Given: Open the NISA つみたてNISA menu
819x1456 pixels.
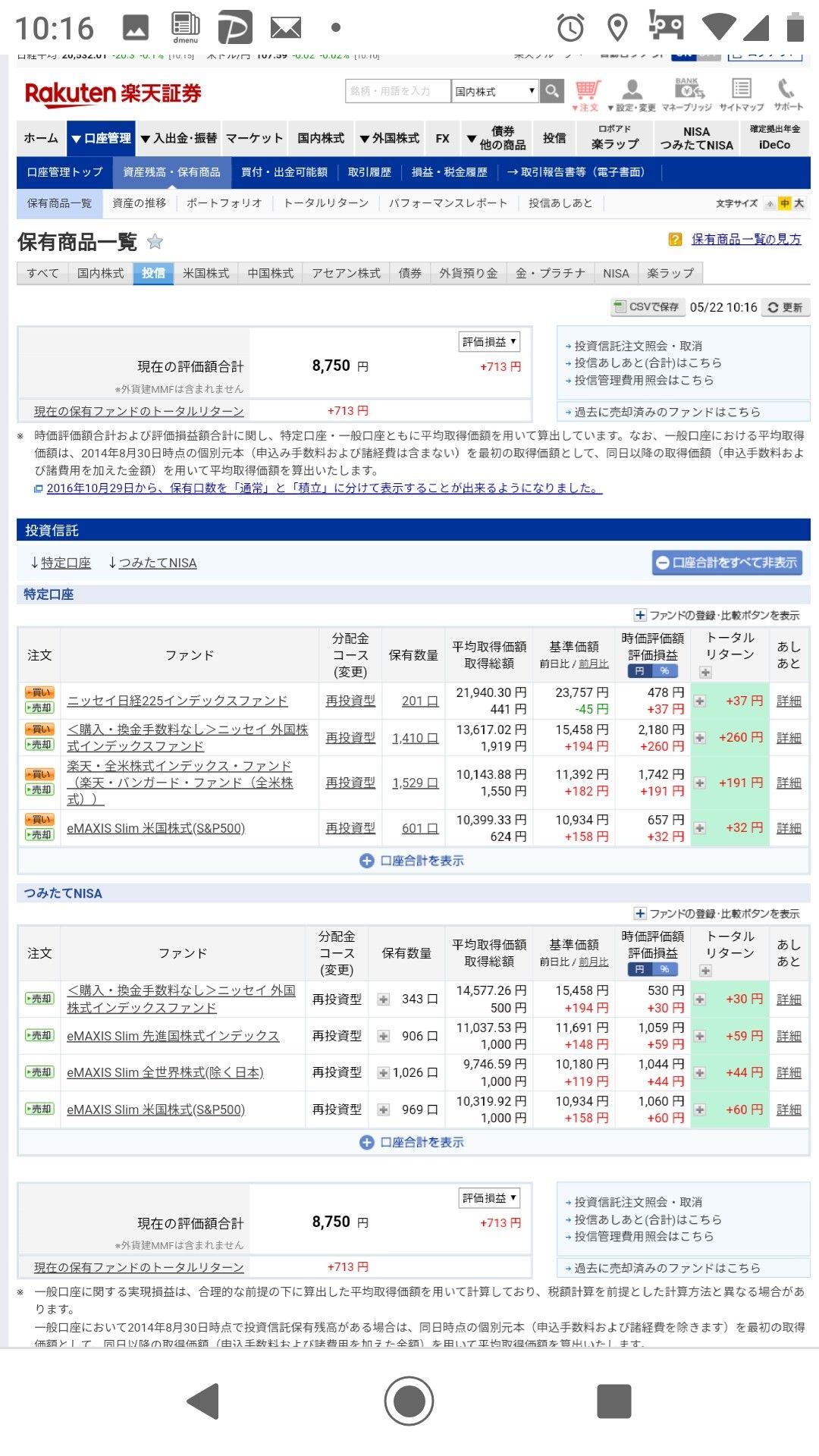Looking at the screenshot, I should [x=696, y=138].
